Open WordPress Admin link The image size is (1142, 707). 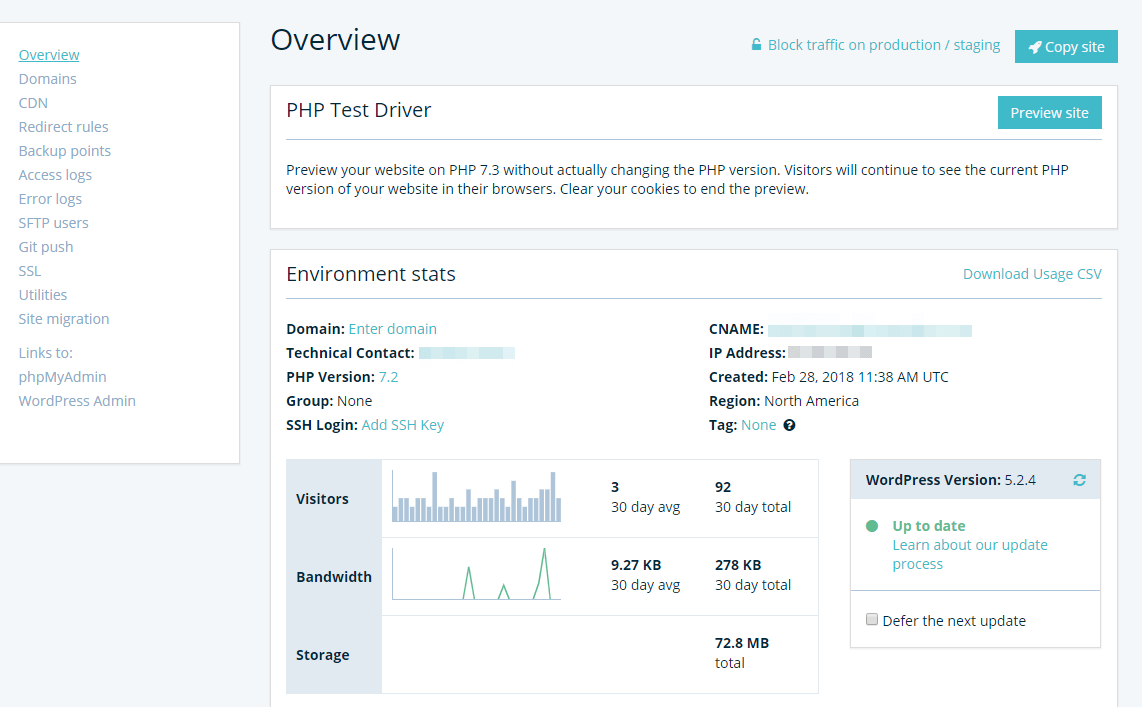pyautogui.click(x=77, y=400)
